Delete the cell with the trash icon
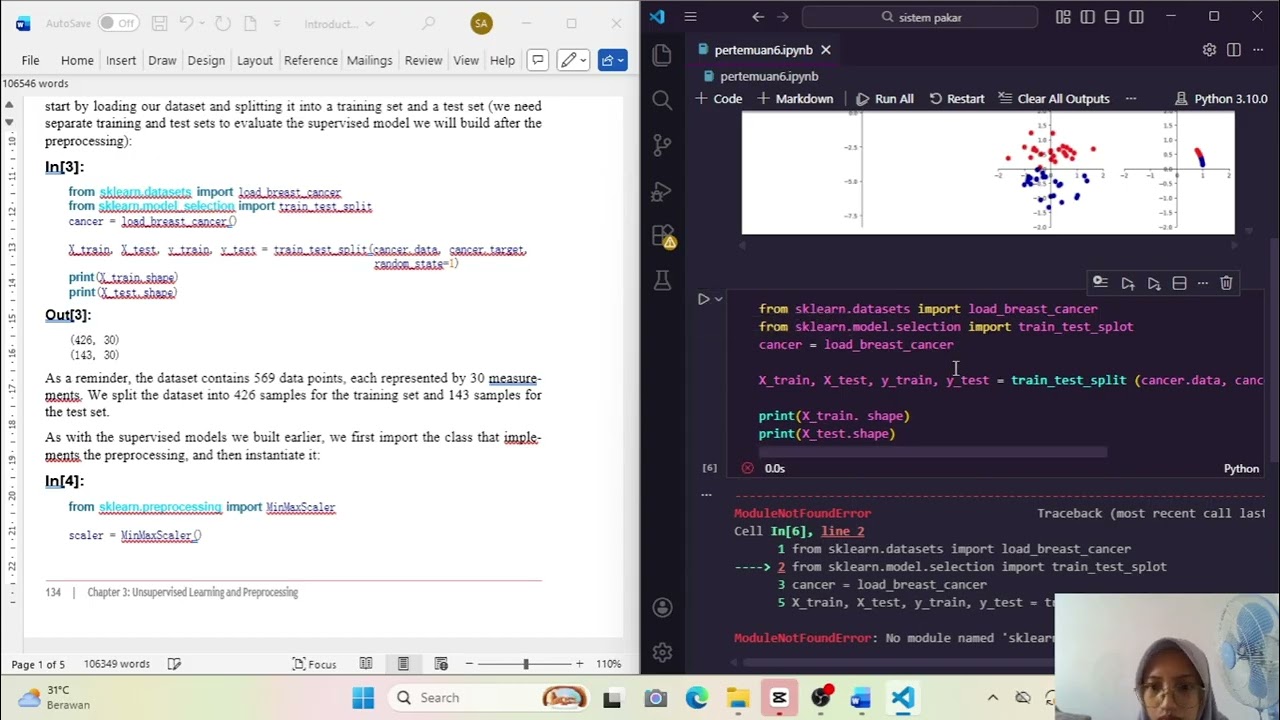1280x720 pixels. [1226, 283]
